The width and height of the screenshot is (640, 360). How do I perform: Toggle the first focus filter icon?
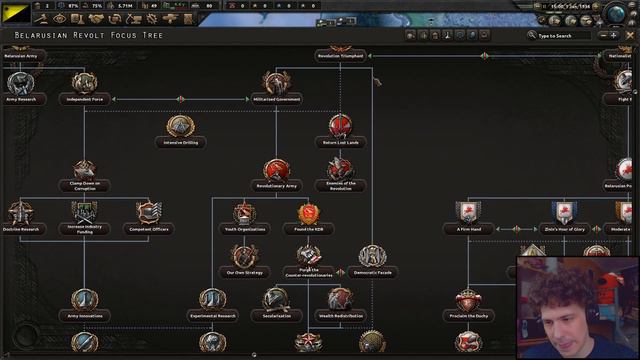(411, 36)
